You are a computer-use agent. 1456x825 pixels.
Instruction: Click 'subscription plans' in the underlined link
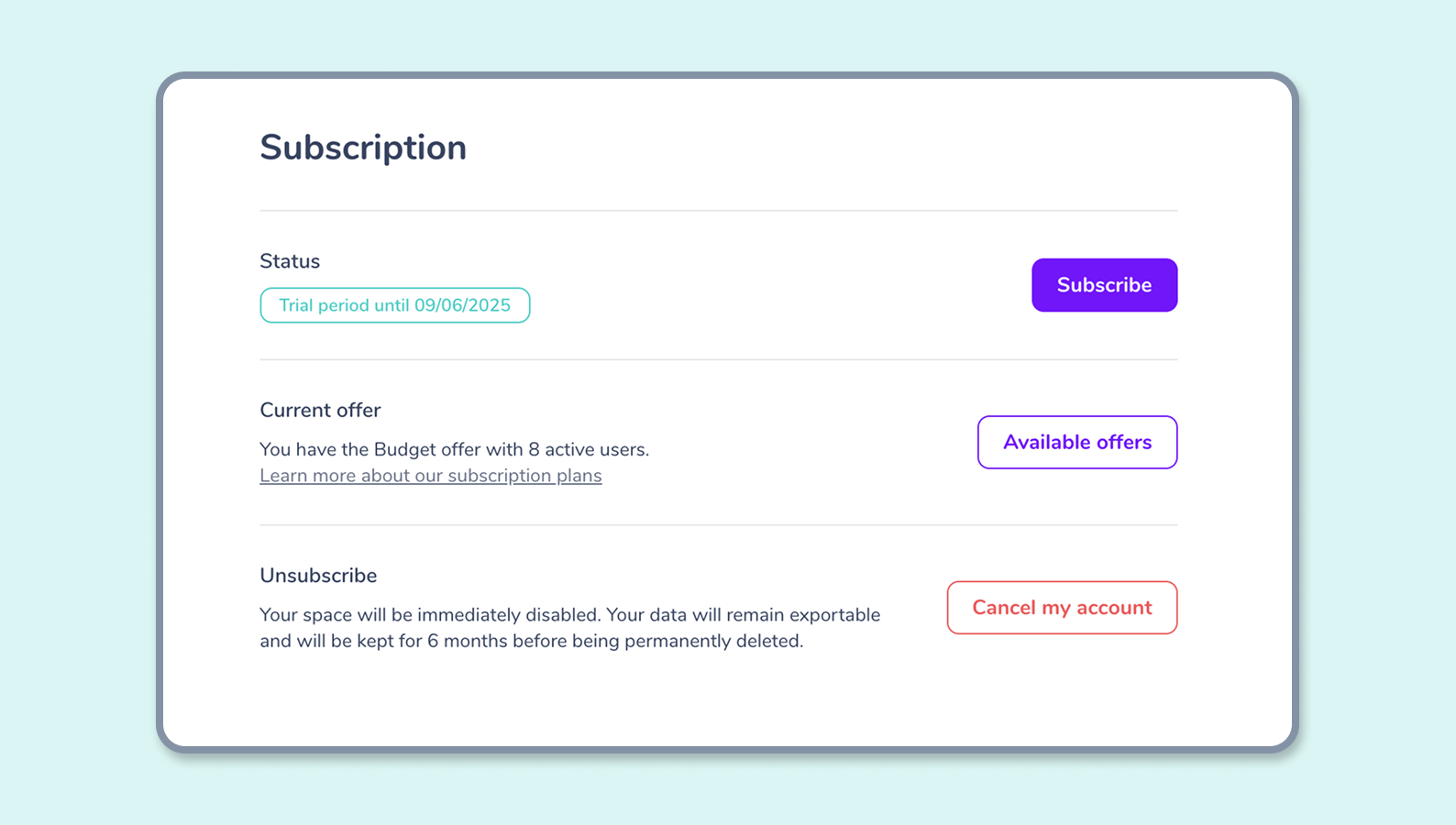pos(524,476)
